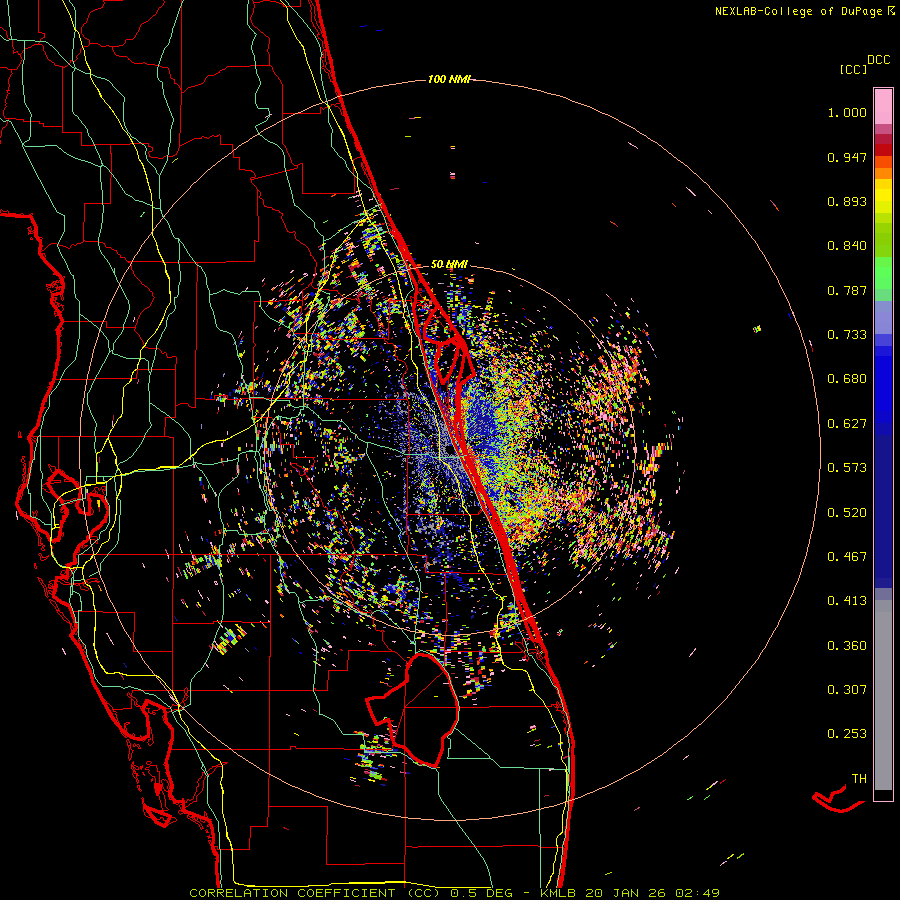Click the 0.947 value on the color scale

(x=847, y=157)
